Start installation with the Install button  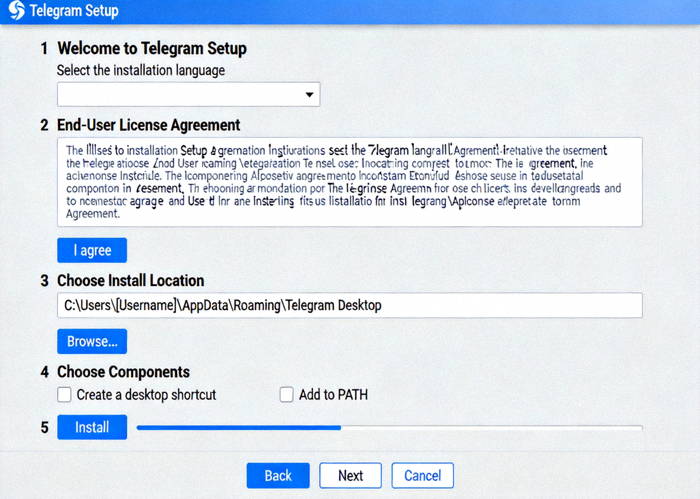tap(92, 427)
